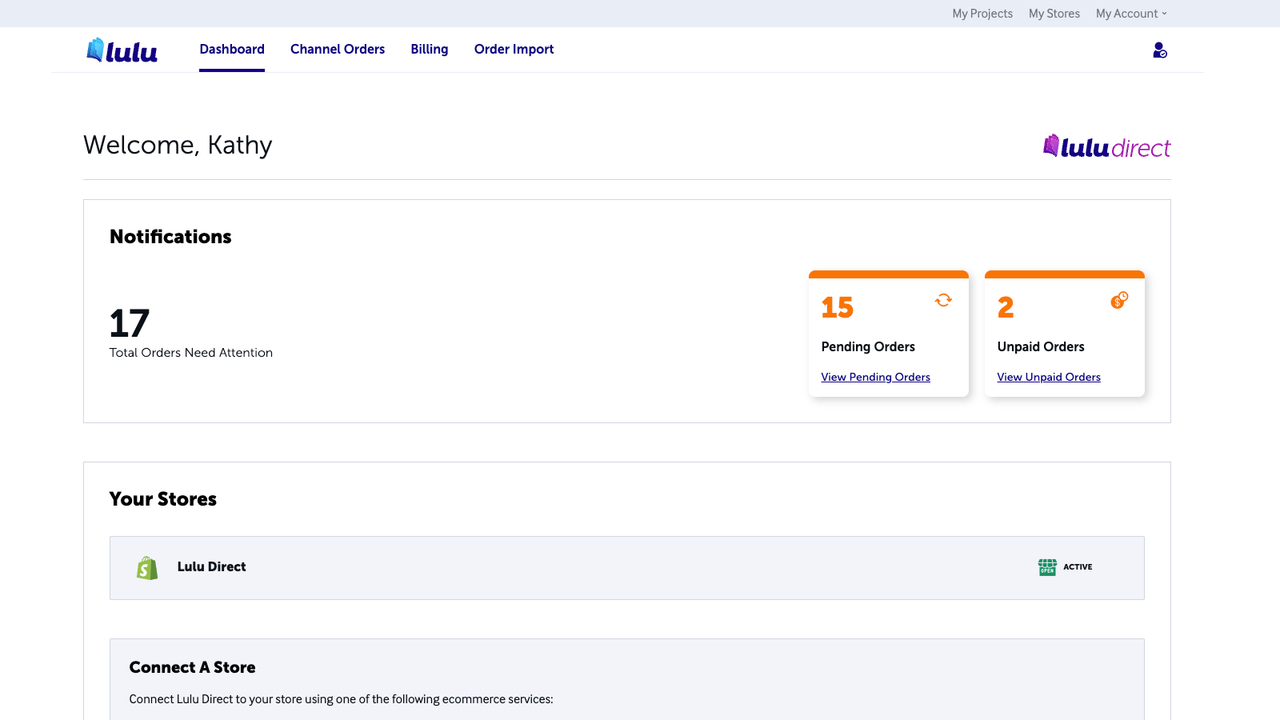Click the green active store icon
The image size is (1280, 720).
tap(1047, 567)
